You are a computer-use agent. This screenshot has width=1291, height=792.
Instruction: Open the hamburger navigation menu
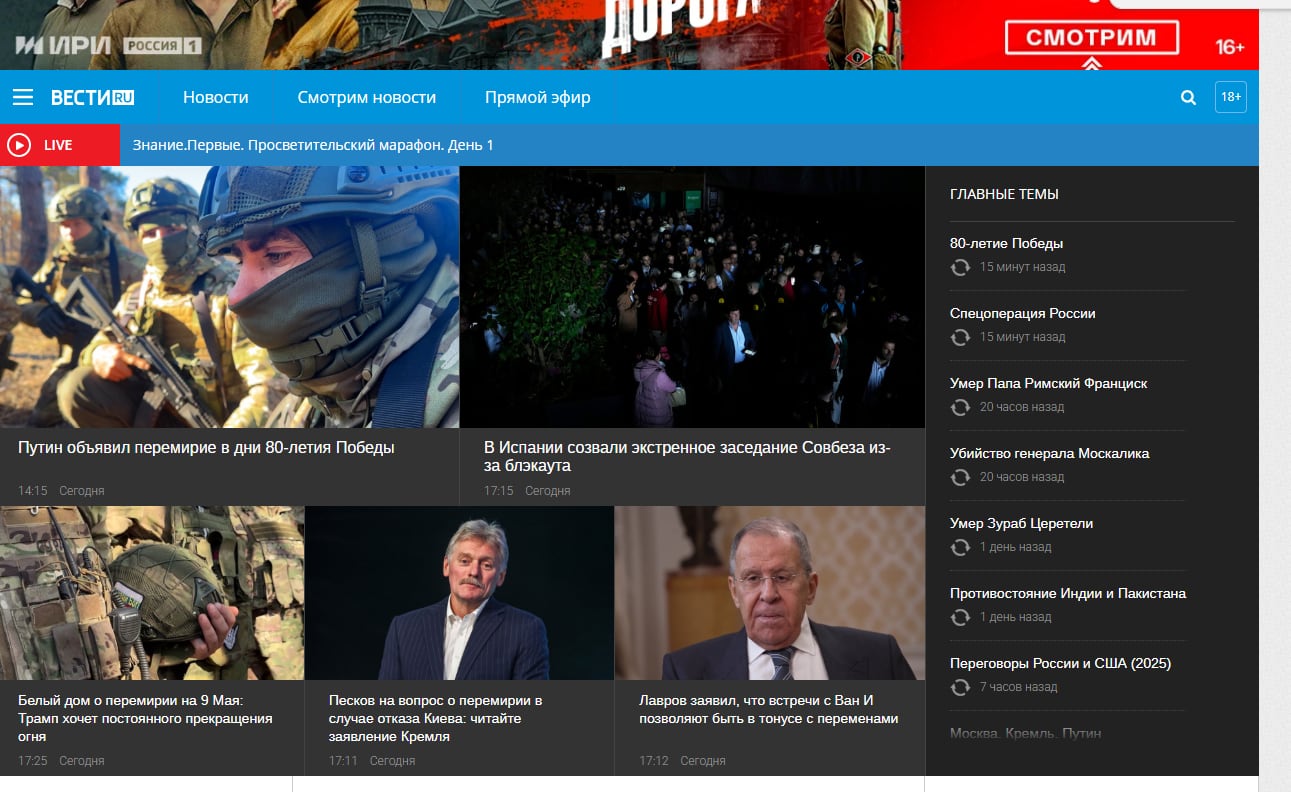pos(22,96)
